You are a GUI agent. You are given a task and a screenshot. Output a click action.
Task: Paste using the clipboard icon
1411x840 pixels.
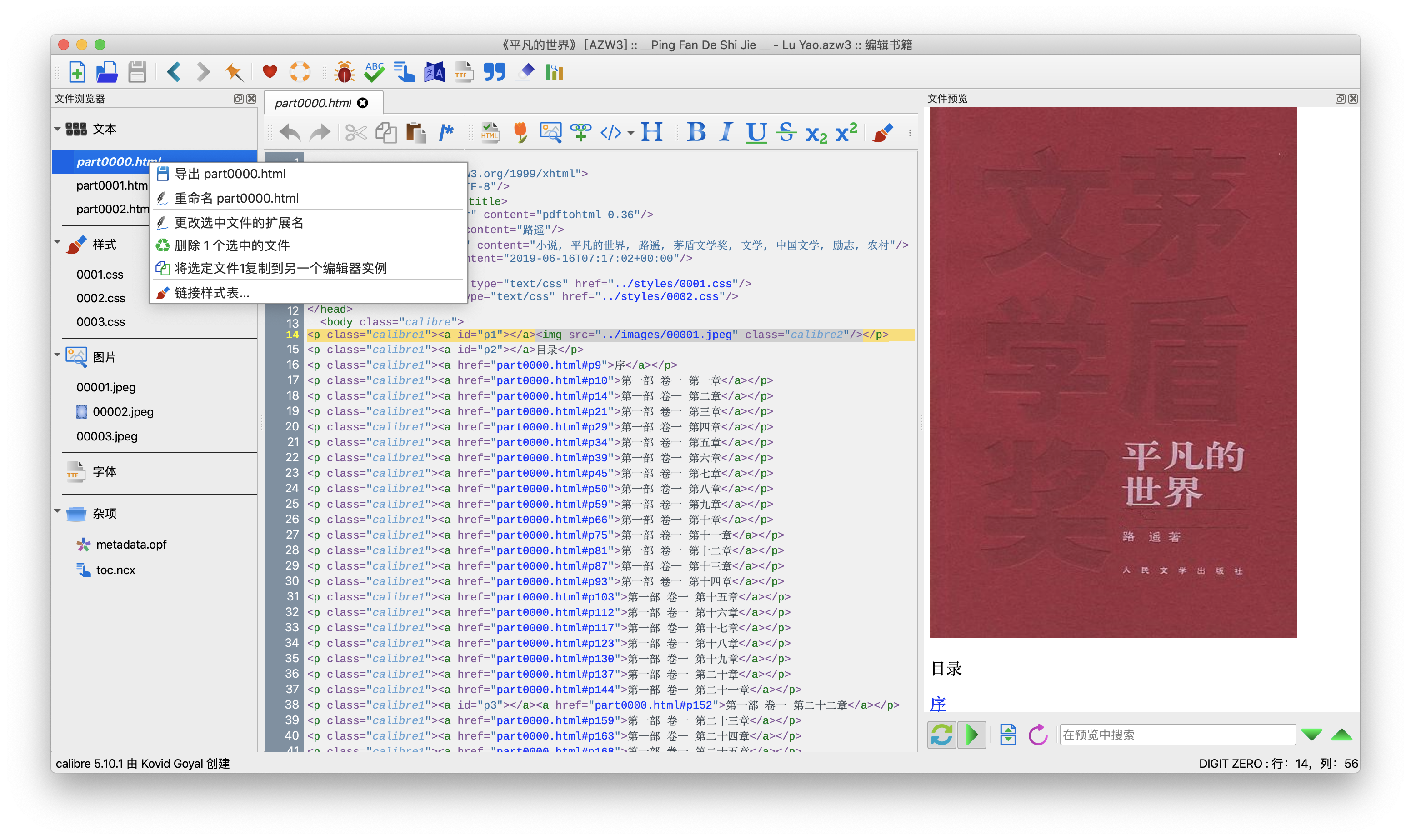pos(416,133)
